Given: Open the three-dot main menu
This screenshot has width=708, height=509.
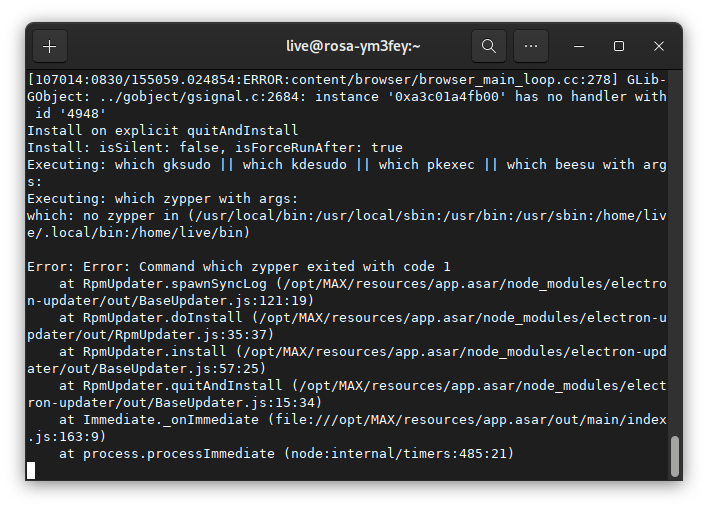Looking at the screenshot, I should [x=531, y=46].
